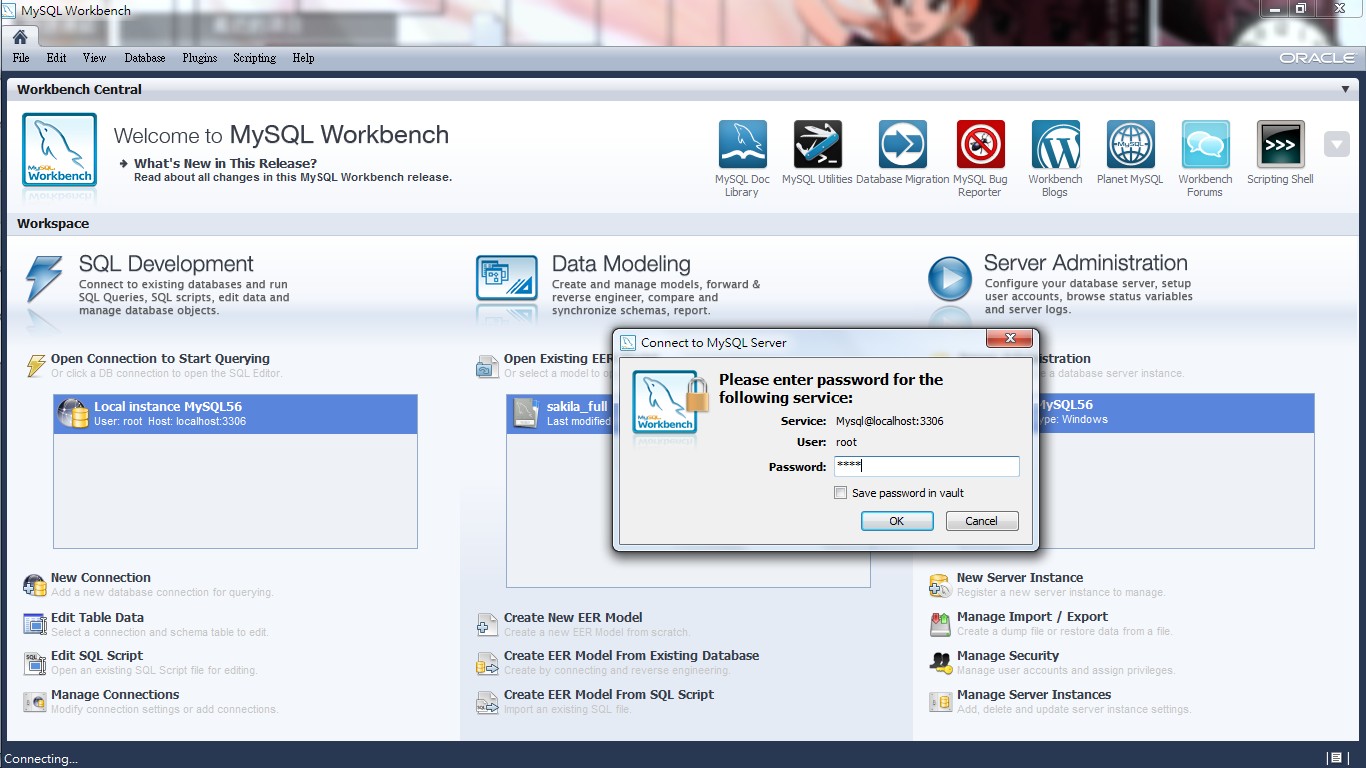Click the MySQL Workbench dolphin logo
Screen dimensions: 1366x768
click(60, 150)
